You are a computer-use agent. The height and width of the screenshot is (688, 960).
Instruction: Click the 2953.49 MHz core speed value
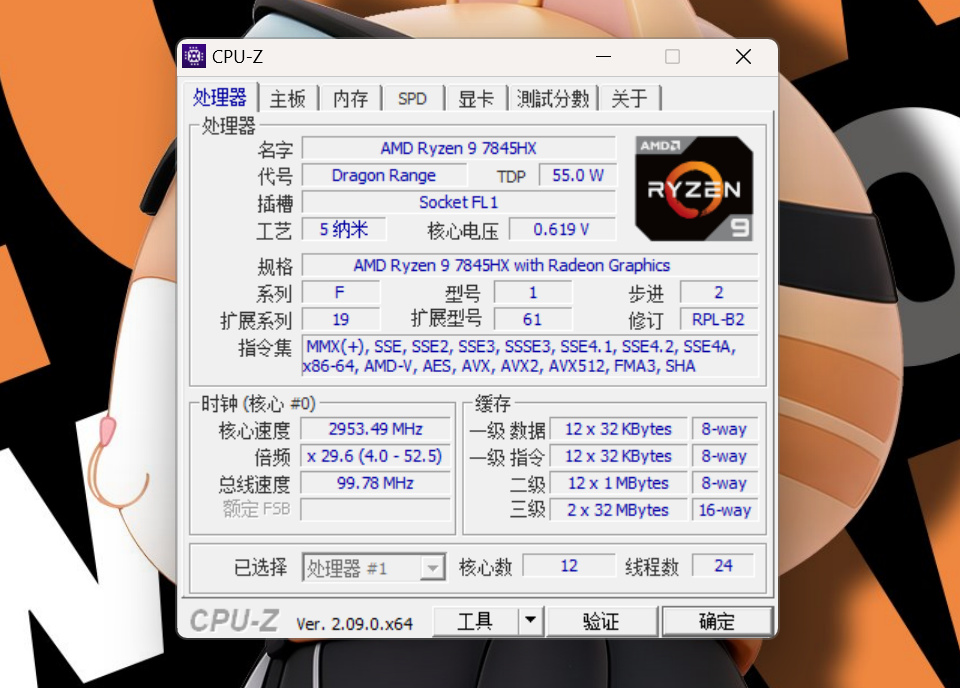(x=375, y=429)
